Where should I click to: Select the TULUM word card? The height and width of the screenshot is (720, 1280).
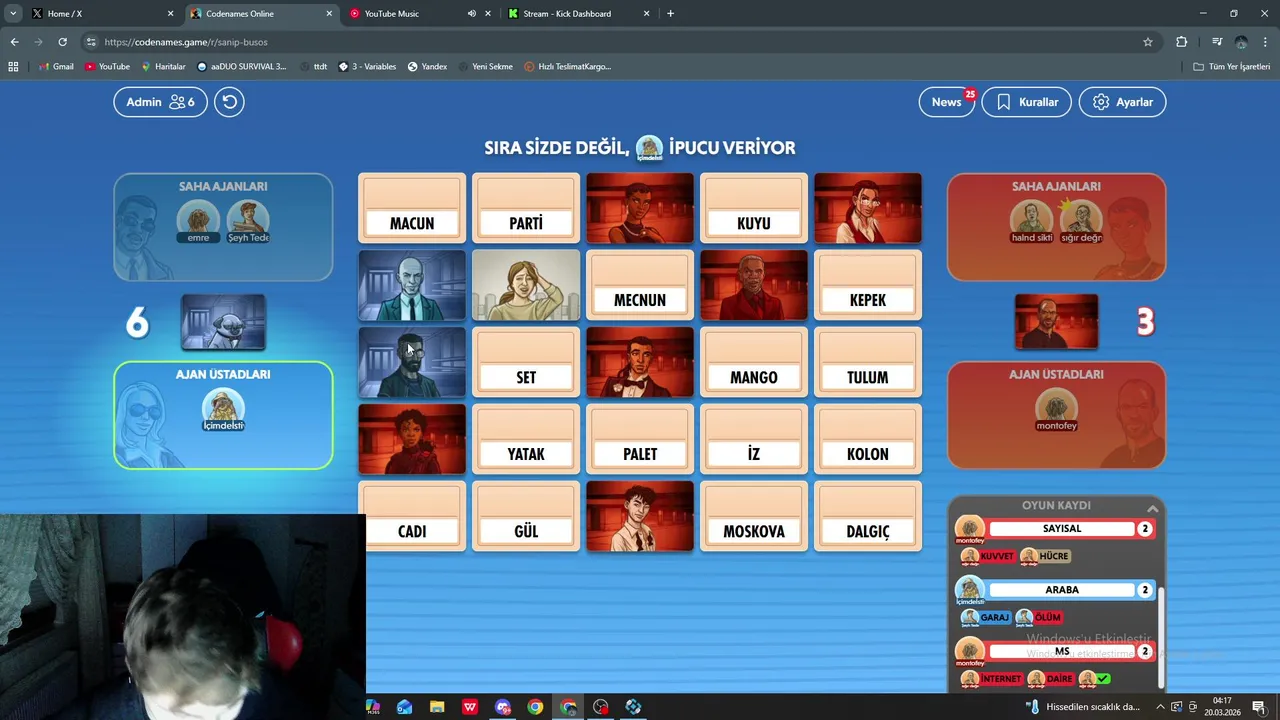pyautogui.click(x=868, y=362)
